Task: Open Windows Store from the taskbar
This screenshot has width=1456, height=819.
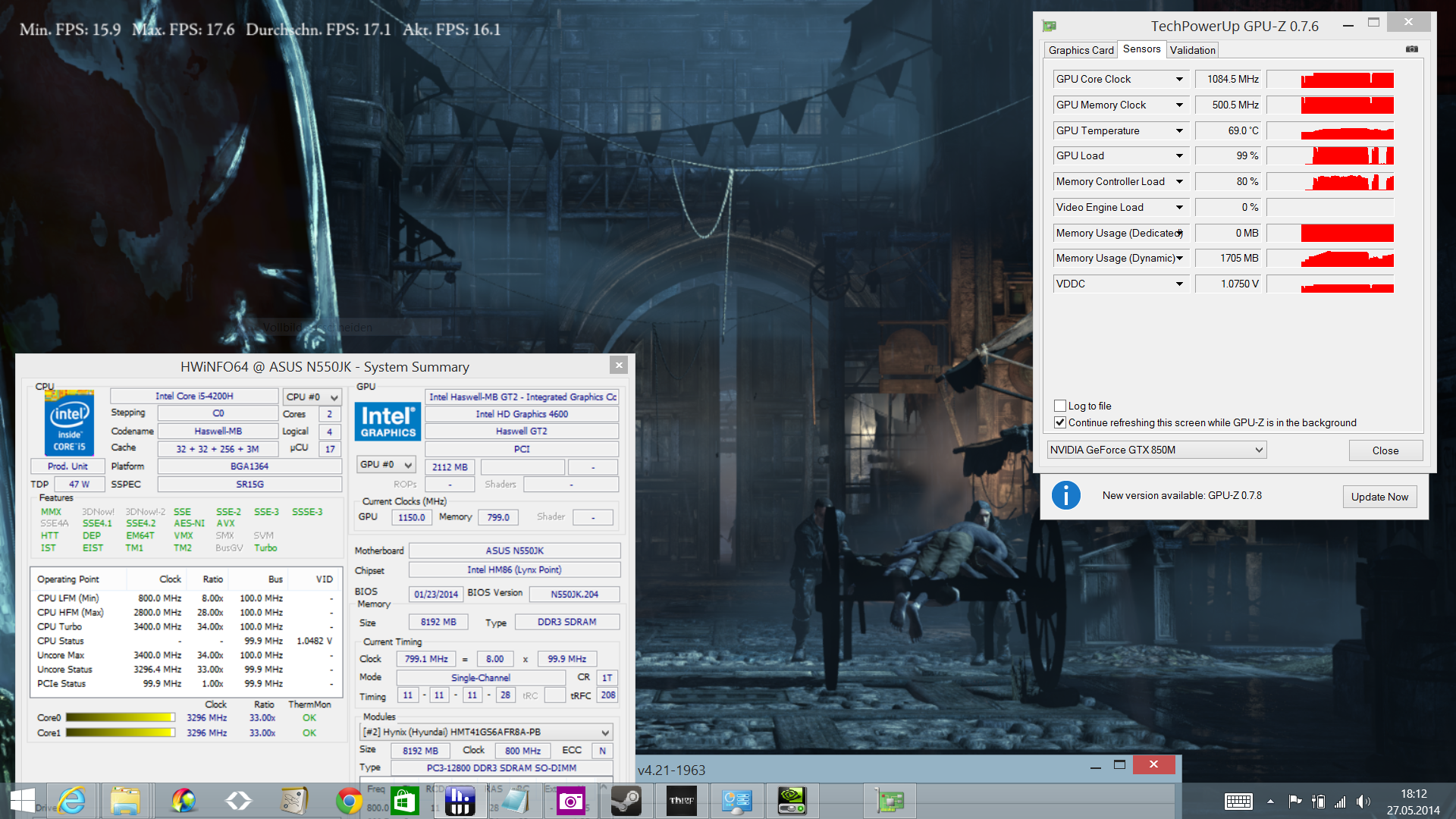Action: pos(404,801)
